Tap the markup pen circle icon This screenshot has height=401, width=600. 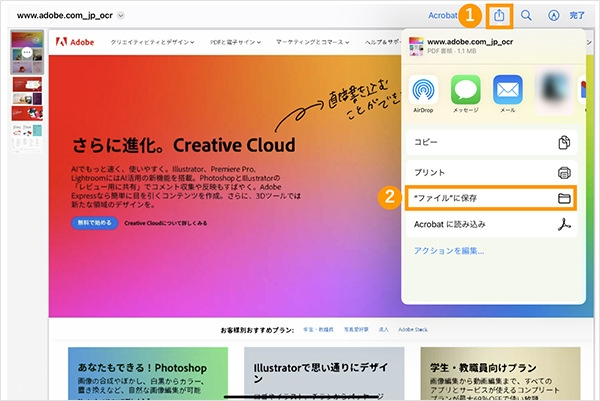click(x=553, y=16)
